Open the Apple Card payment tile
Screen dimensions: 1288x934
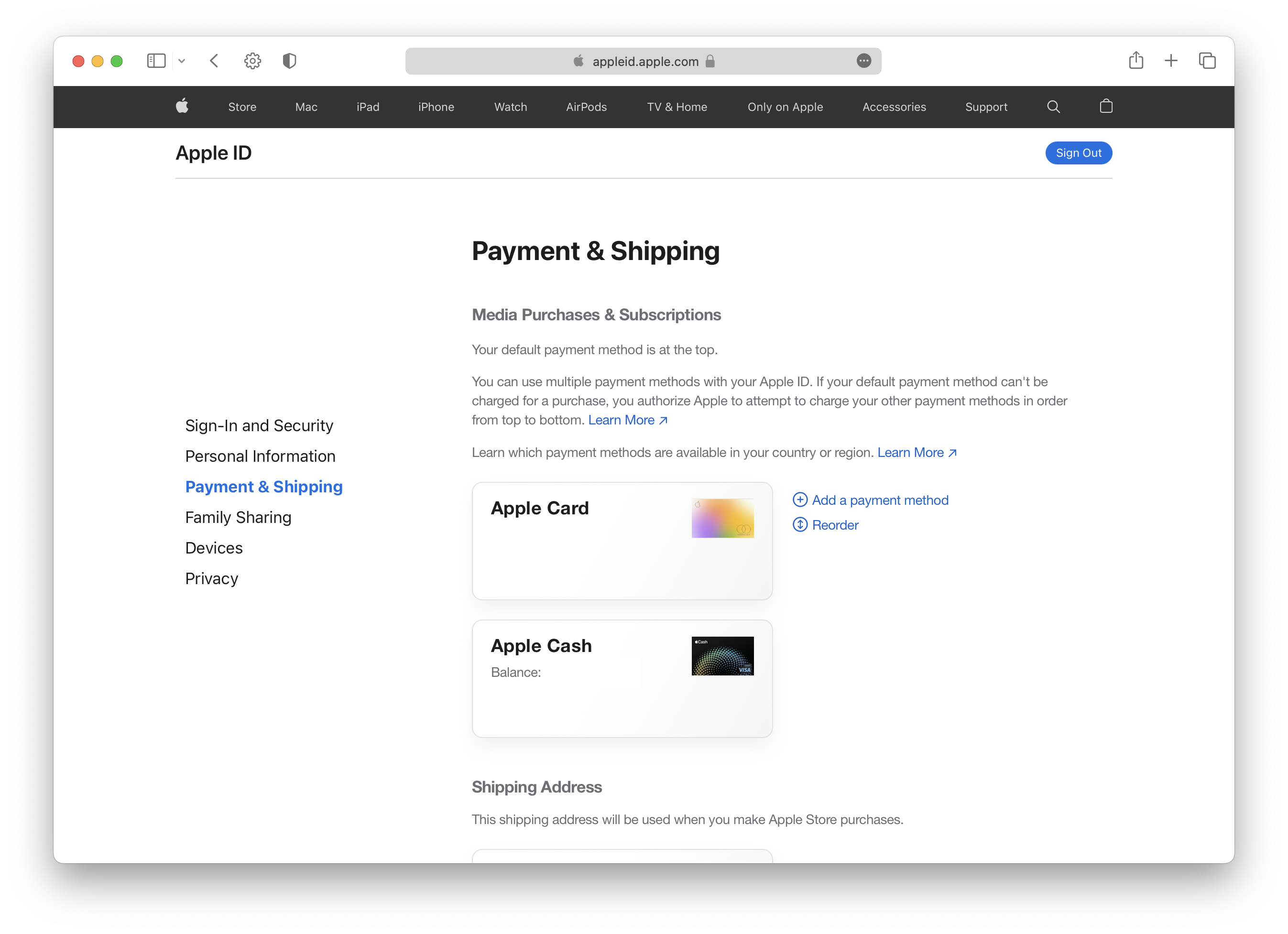click(x=622, y=541)
